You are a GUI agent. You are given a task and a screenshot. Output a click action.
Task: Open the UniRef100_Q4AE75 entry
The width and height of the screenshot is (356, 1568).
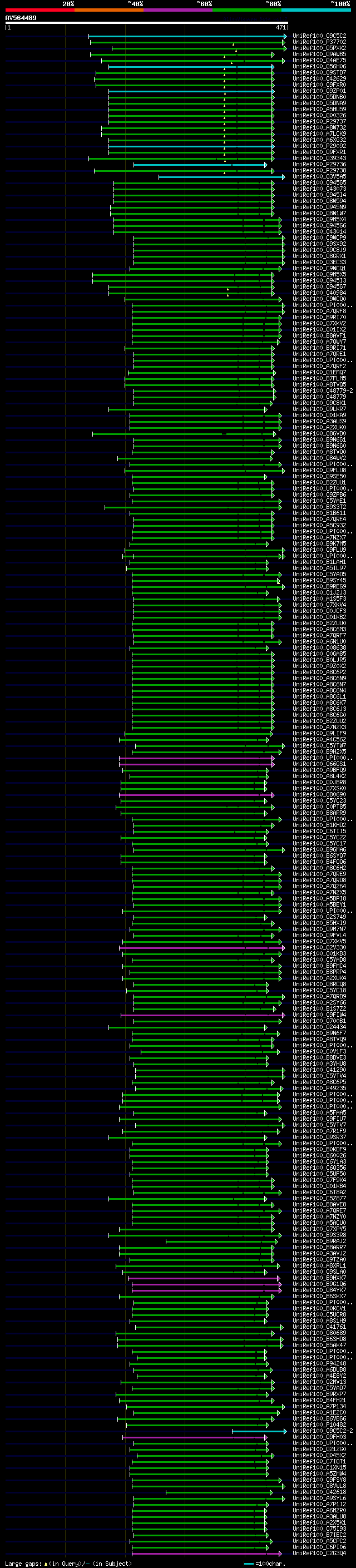(x=319, y=60)
